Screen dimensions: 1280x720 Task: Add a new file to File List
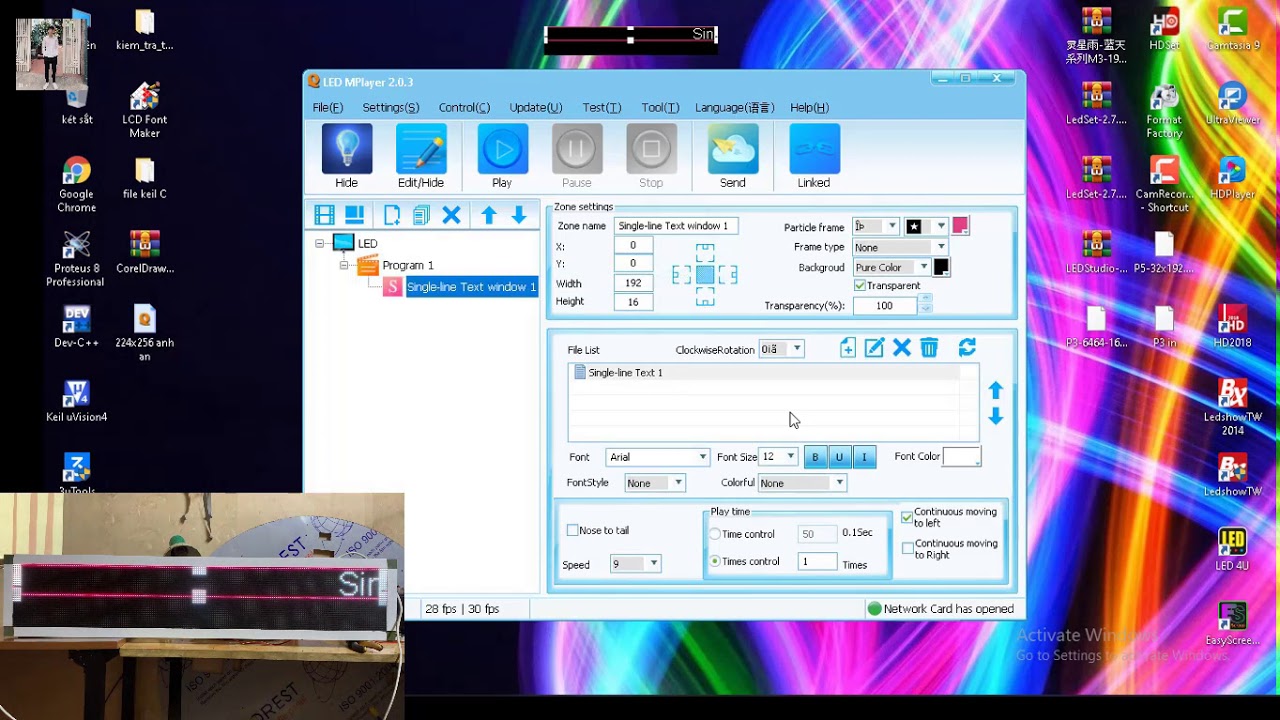[848, 347]
